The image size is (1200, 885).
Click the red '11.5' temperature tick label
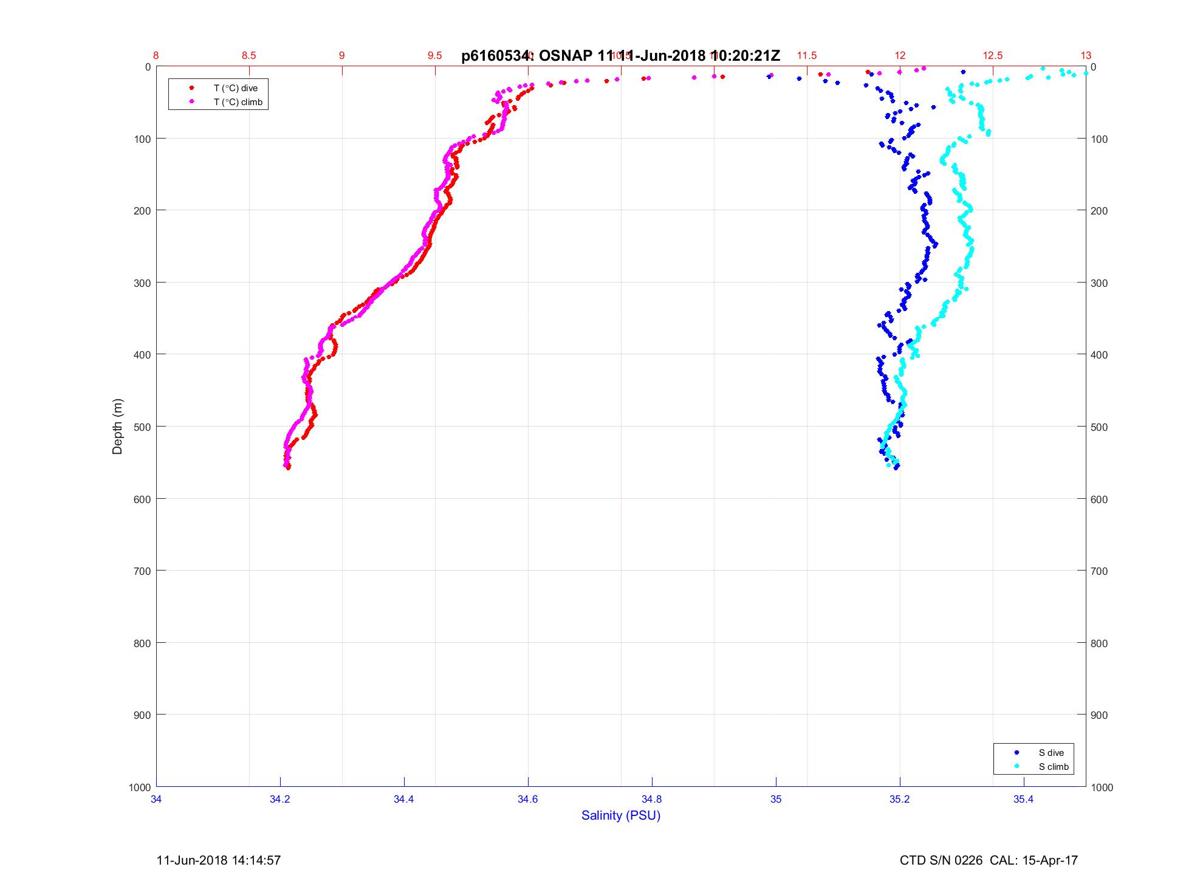[807, 56]
